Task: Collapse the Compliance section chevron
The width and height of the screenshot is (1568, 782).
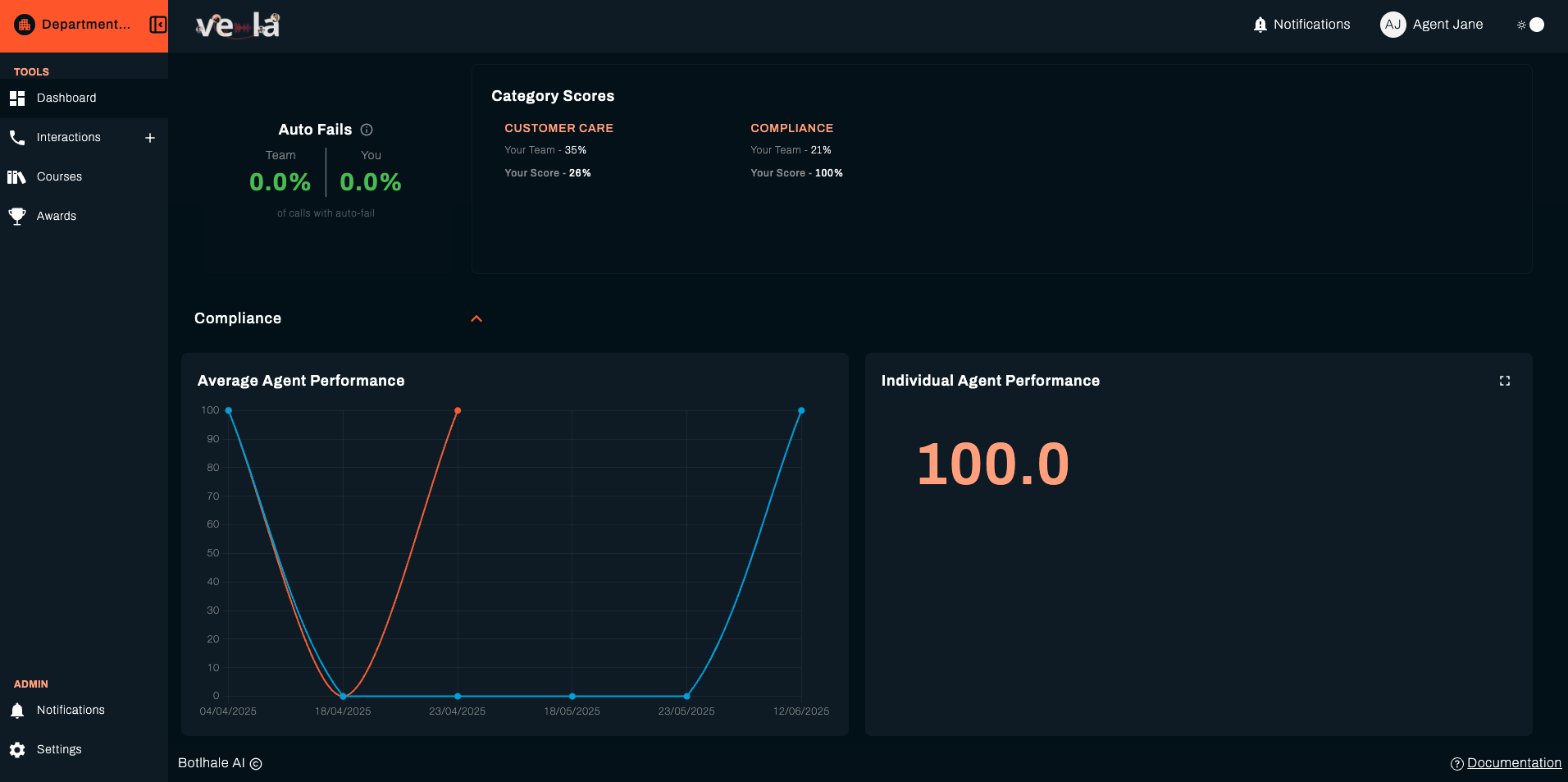Action: coord(476,318)
